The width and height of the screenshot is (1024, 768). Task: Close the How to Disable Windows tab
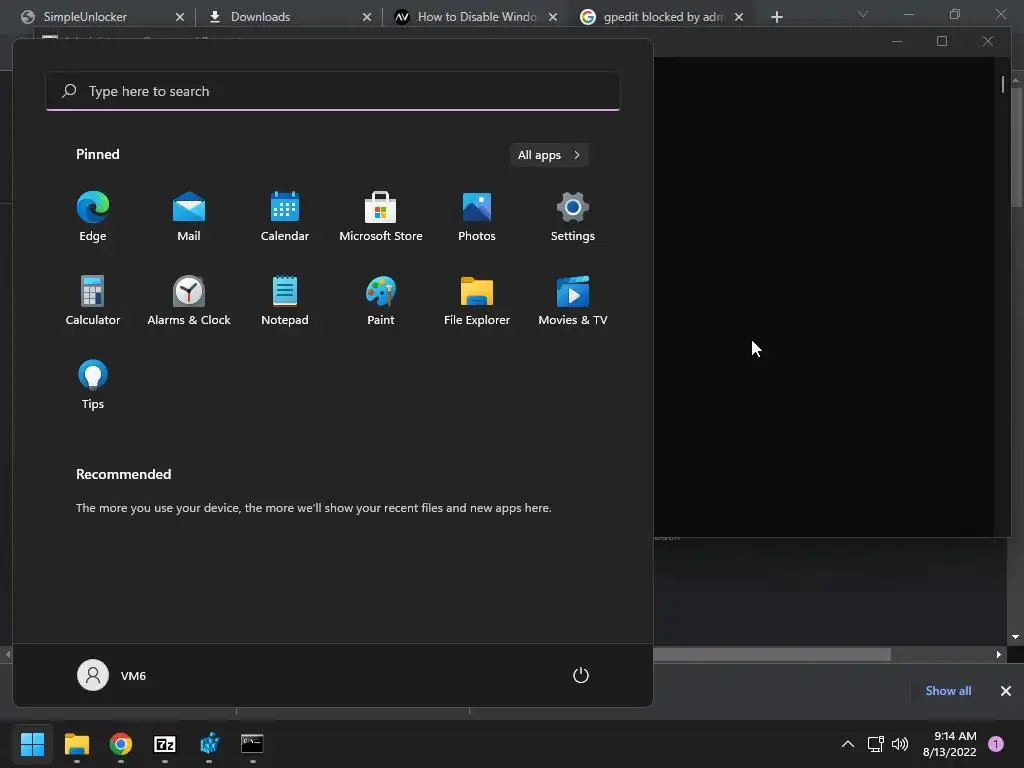552,17
